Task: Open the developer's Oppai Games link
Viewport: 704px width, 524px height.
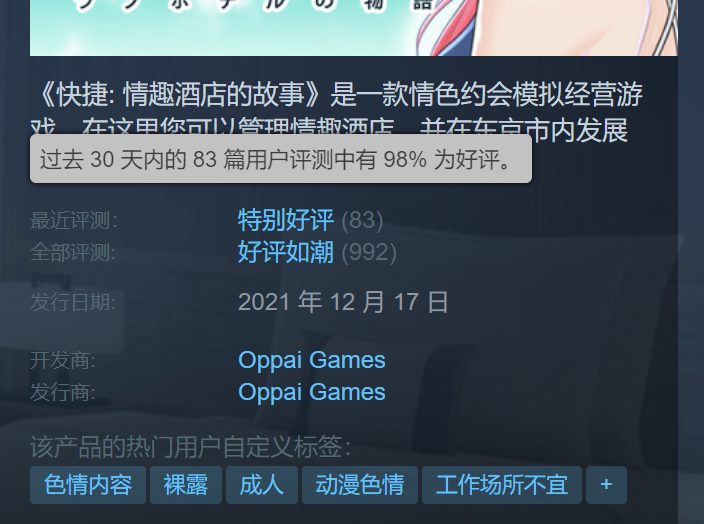Action: (312, 360)
